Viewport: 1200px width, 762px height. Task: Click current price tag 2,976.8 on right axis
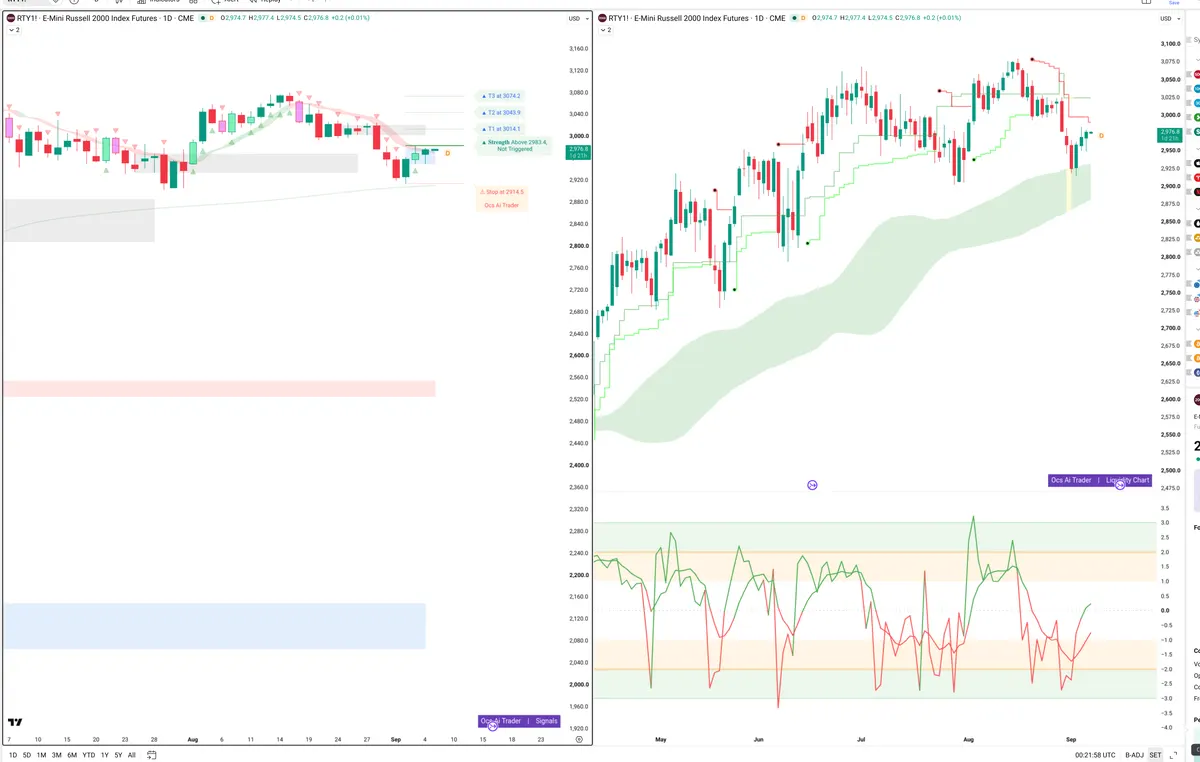[1169, 134]
